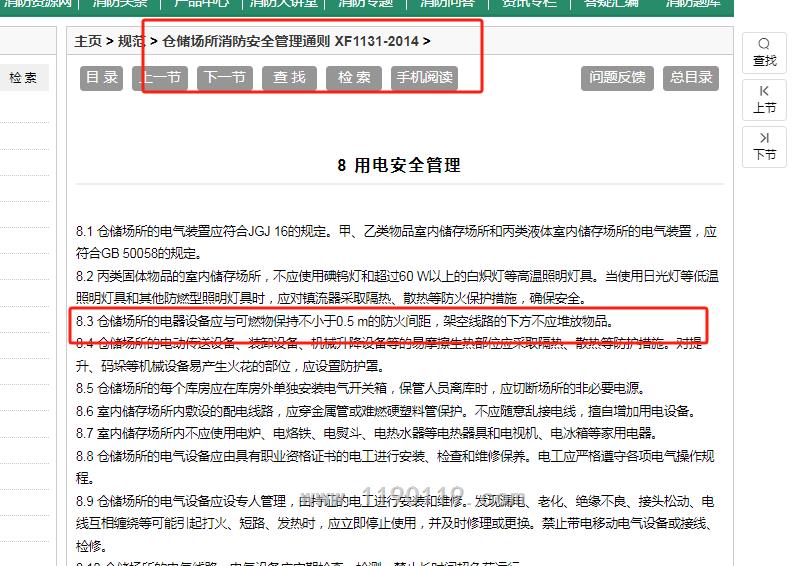
Task: Click 仓储场所消防安全管理通则 XF1131-2014 breadcrumb link
Action: [x=290, y=41]
